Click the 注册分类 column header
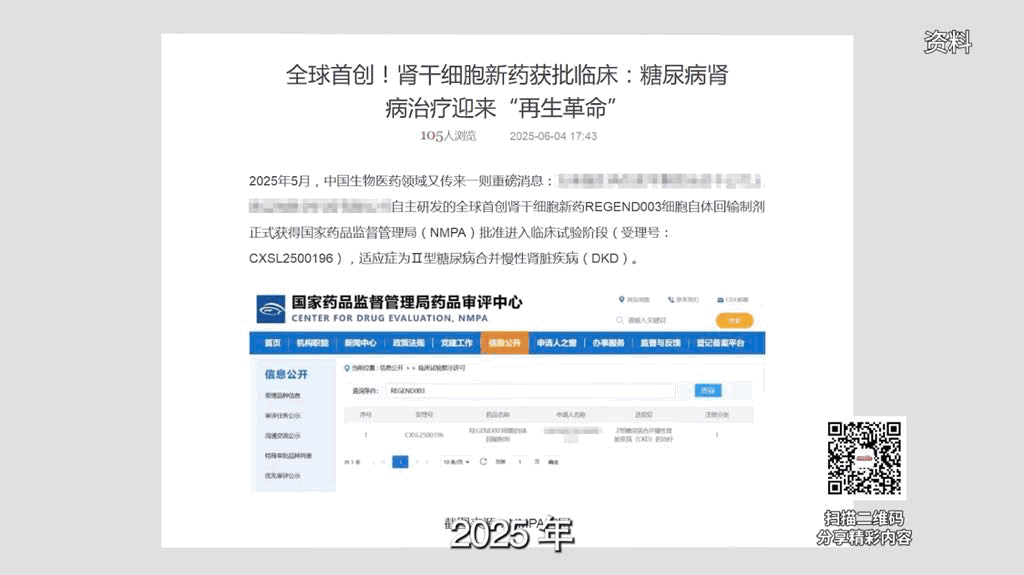This screenshot has width=1024, height=575. point(717,414)
